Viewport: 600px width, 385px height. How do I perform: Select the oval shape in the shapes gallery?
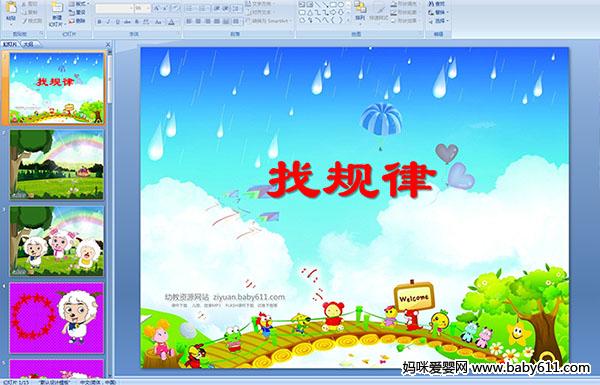(x=342, y=5)
